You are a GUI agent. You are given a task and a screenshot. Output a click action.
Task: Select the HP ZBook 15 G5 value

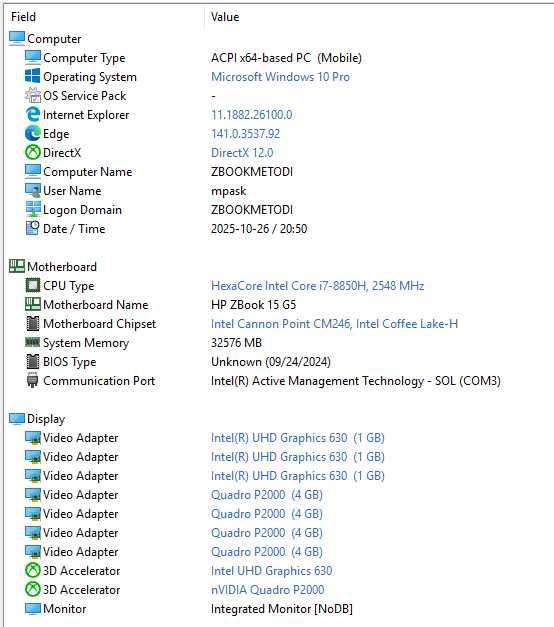tap(254, 305)
